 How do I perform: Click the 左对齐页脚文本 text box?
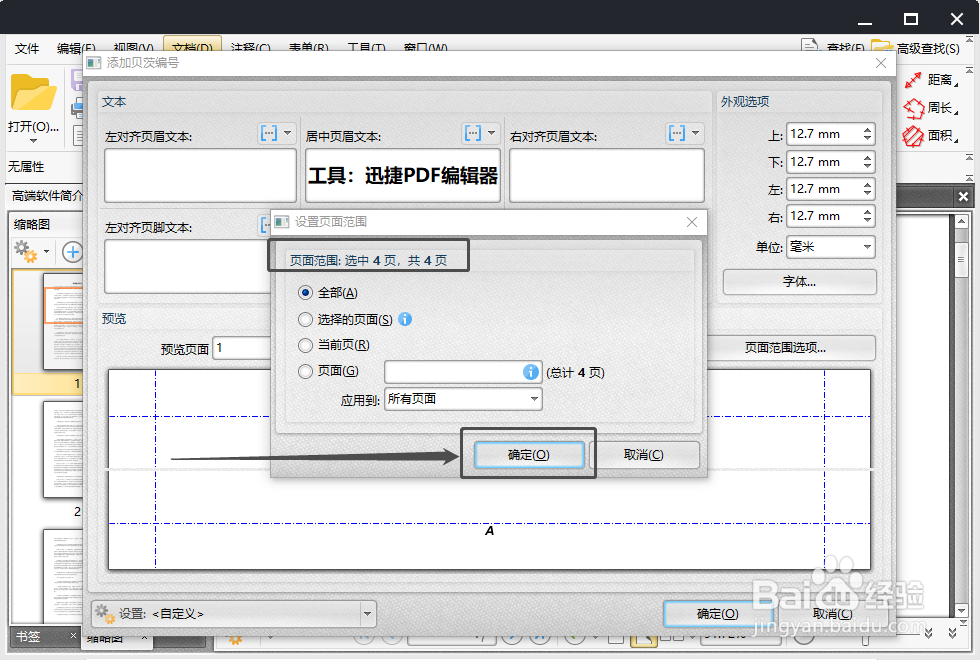[188, 266]
